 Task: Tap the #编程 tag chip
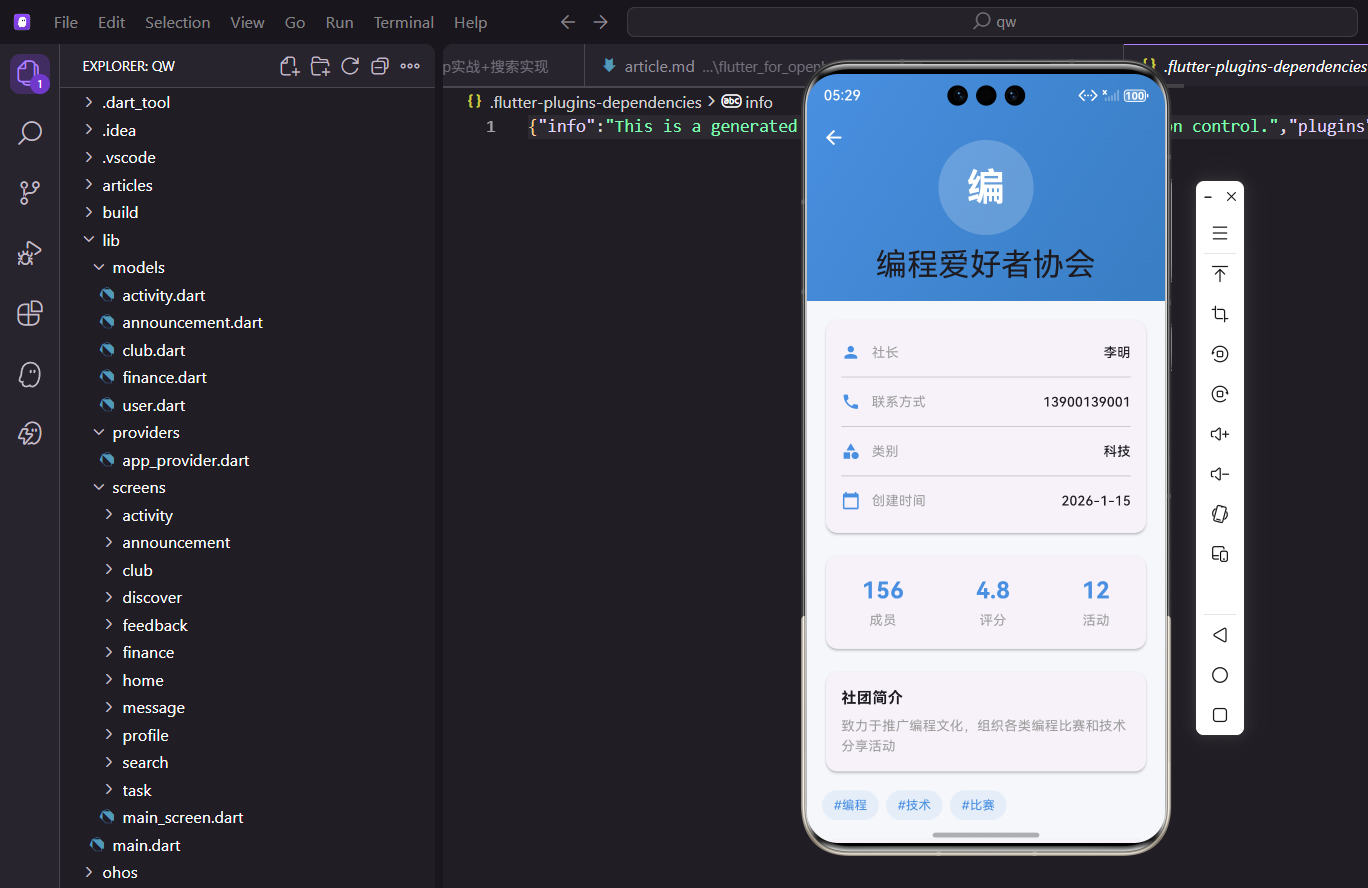(x=850, y=804)
